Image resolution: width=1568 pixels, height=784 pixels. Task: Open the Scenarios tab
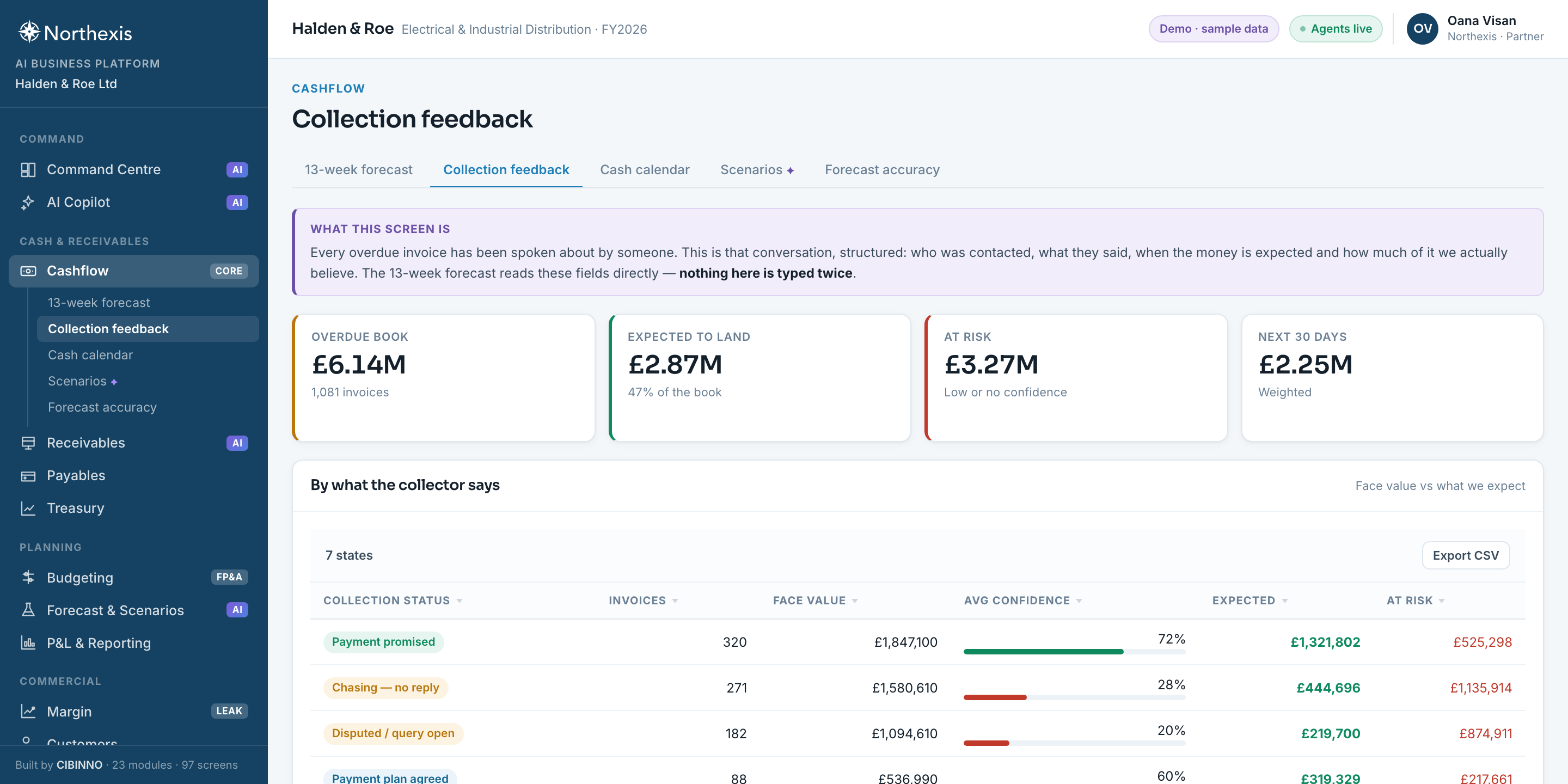(x=757, y=170)
